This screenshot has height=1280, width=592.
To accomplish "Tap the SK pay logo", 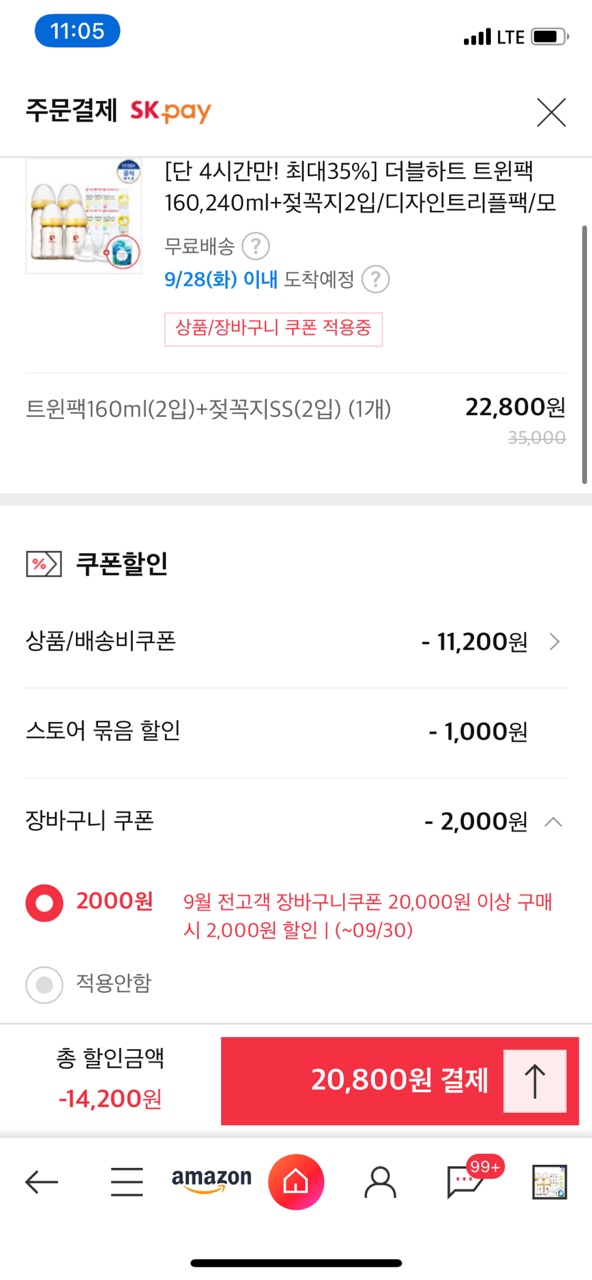I will pos(171,111).
